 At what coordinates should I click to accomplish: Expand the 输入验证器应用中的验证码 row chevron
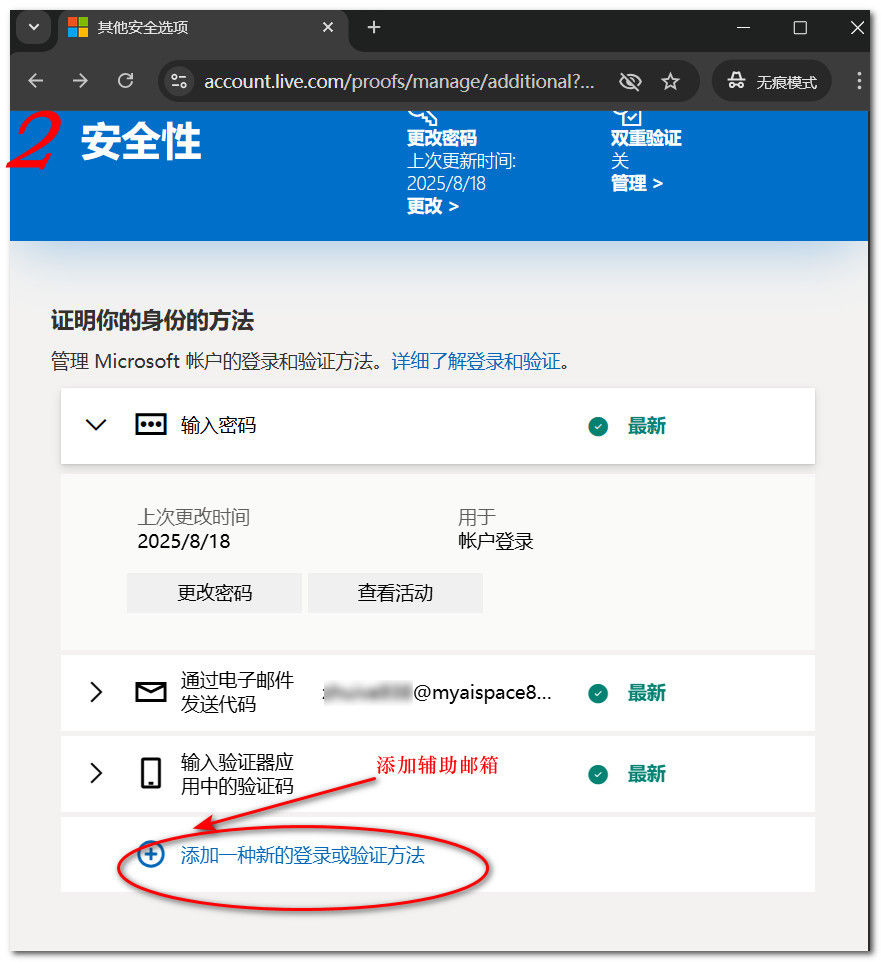coord(96,774)
